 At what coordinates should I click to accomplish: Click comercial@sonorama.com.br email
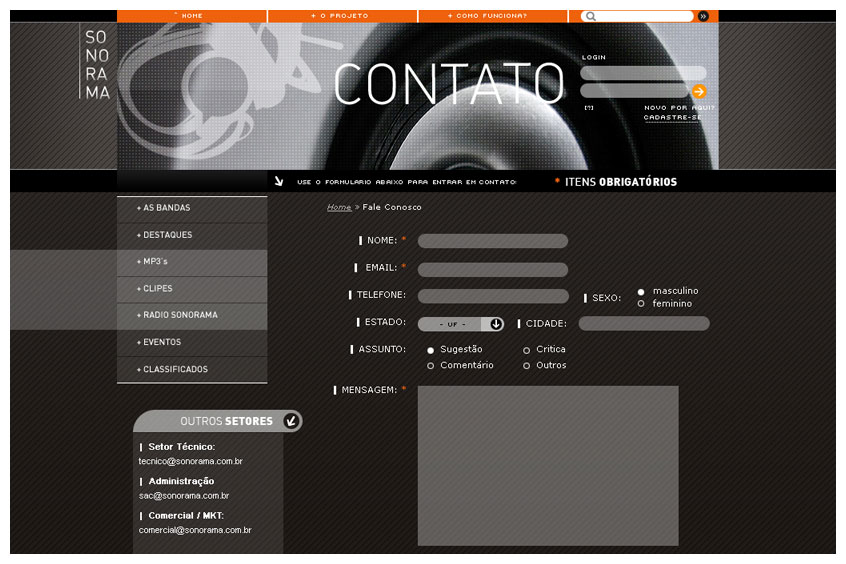coord(195,531)
